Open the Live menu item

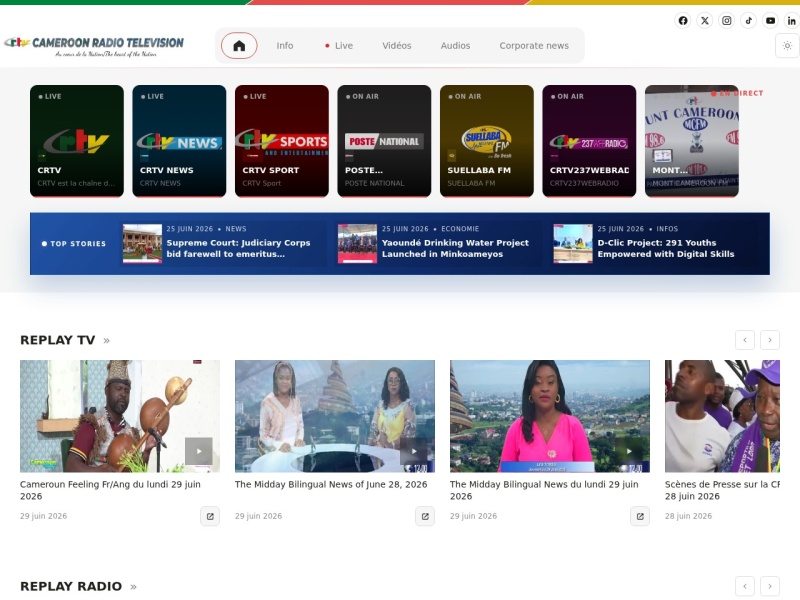[x=339, y=46]
